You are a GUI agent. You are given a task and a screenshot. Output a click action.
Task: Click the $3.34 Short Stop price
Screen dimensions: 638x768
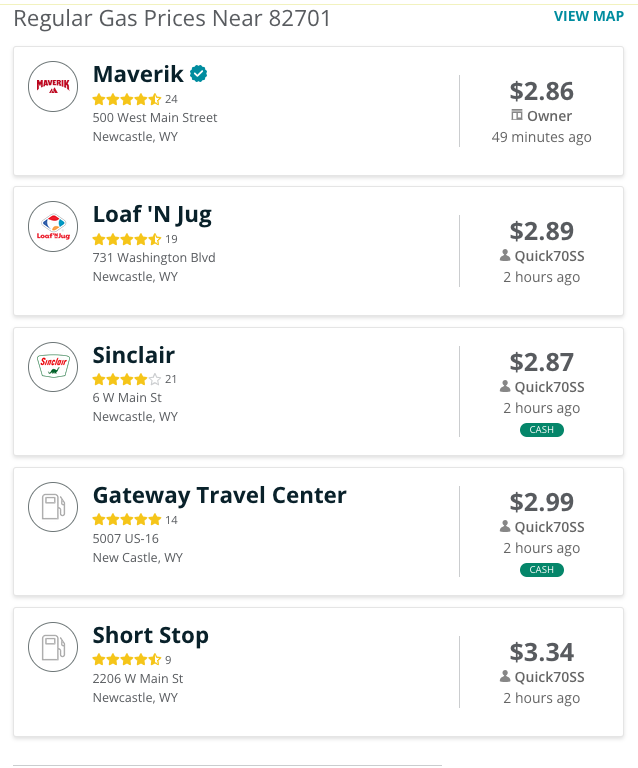tap(542, 652)
